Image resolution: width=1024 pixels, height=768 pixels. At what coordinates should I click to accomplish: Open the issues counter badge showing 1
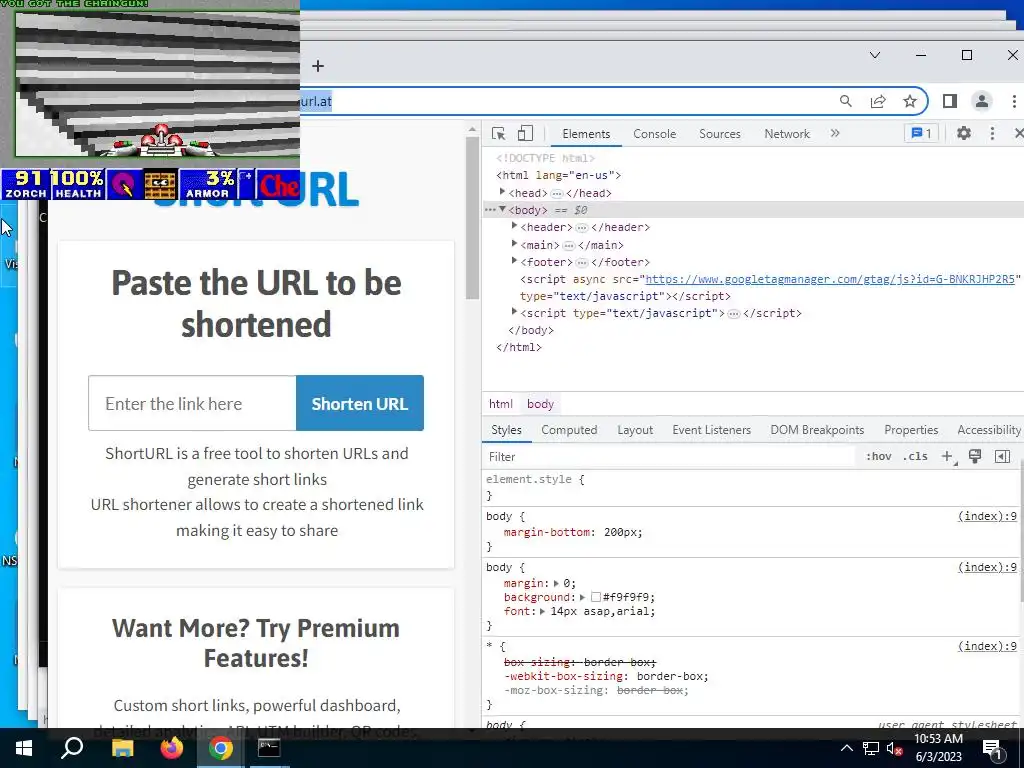pyautogui.click(x=921, y=133)
